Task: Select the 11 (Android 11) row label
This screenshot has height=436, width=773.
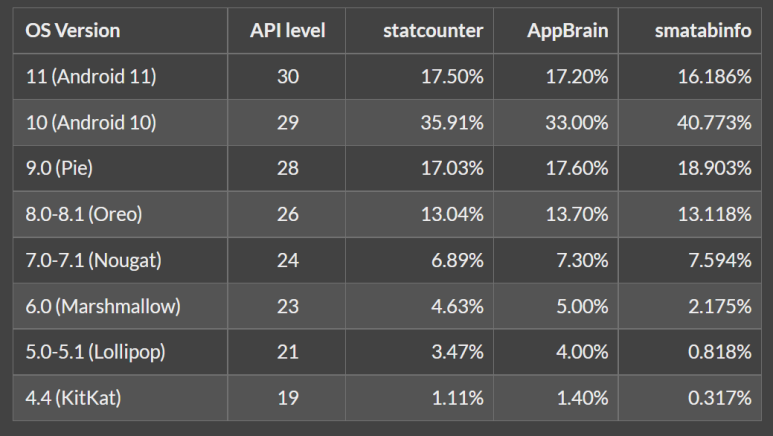Action: click(91, 76)
